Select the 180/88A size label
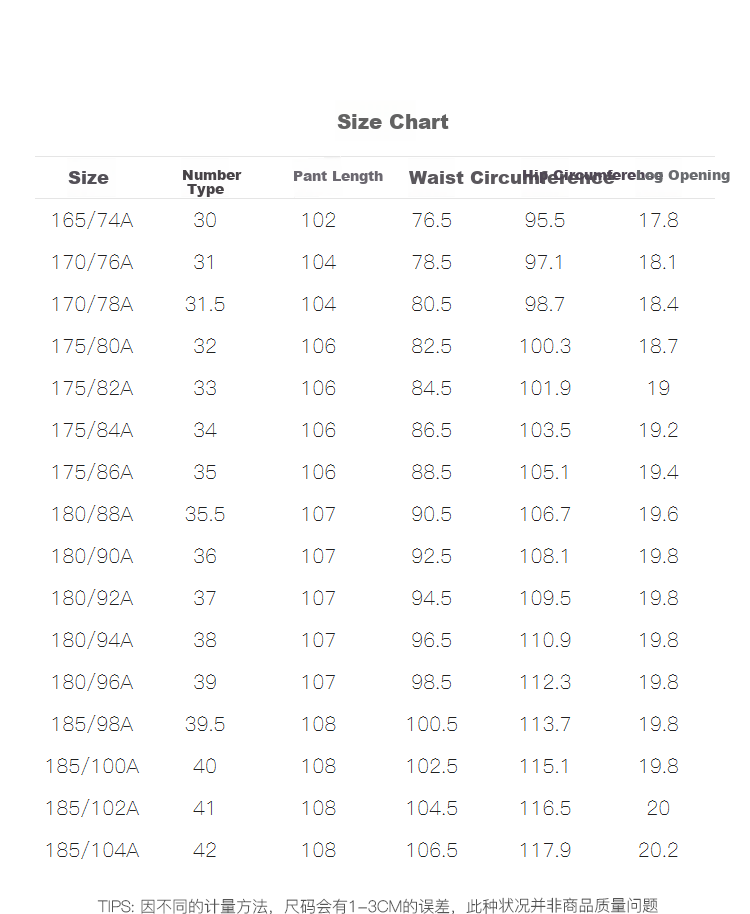The width and height of the screenshot is (750, 914). point(92,514)
